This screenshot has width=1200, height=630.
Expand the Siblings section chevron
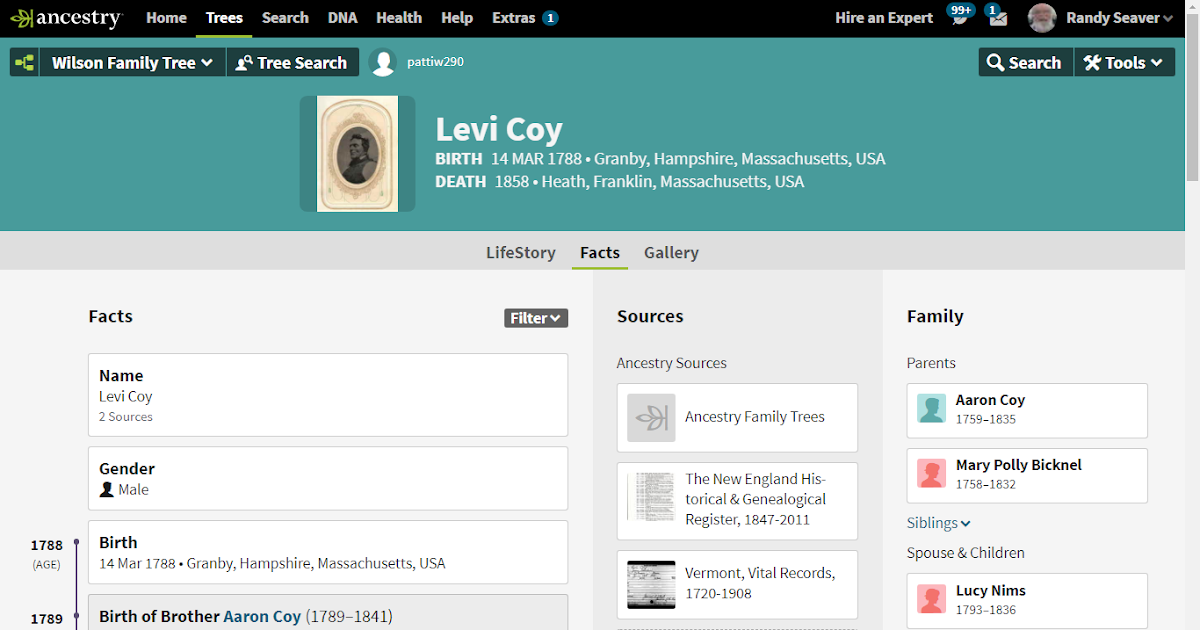coord(966,522)
